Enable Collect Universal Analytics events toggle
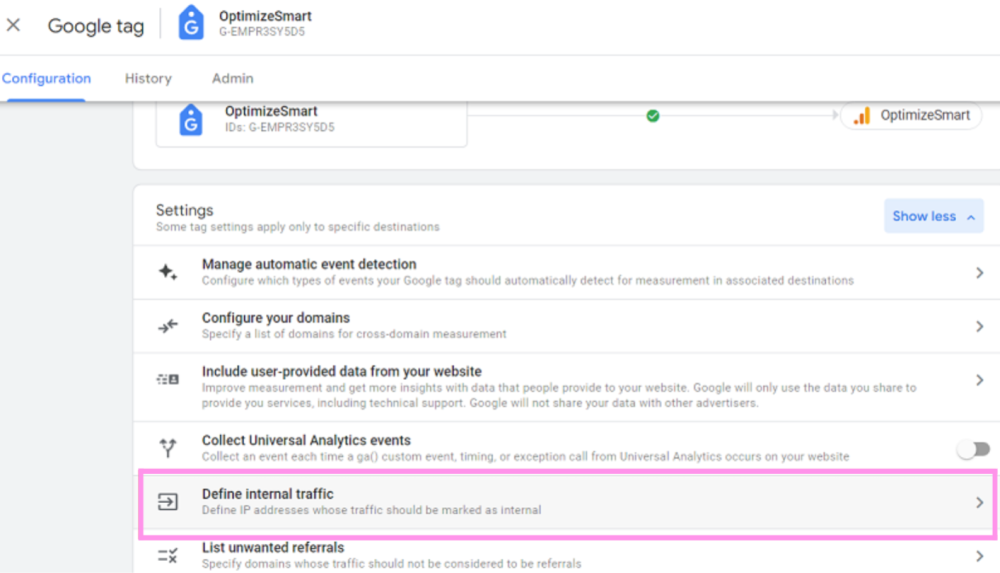 [x=973, y=450]
